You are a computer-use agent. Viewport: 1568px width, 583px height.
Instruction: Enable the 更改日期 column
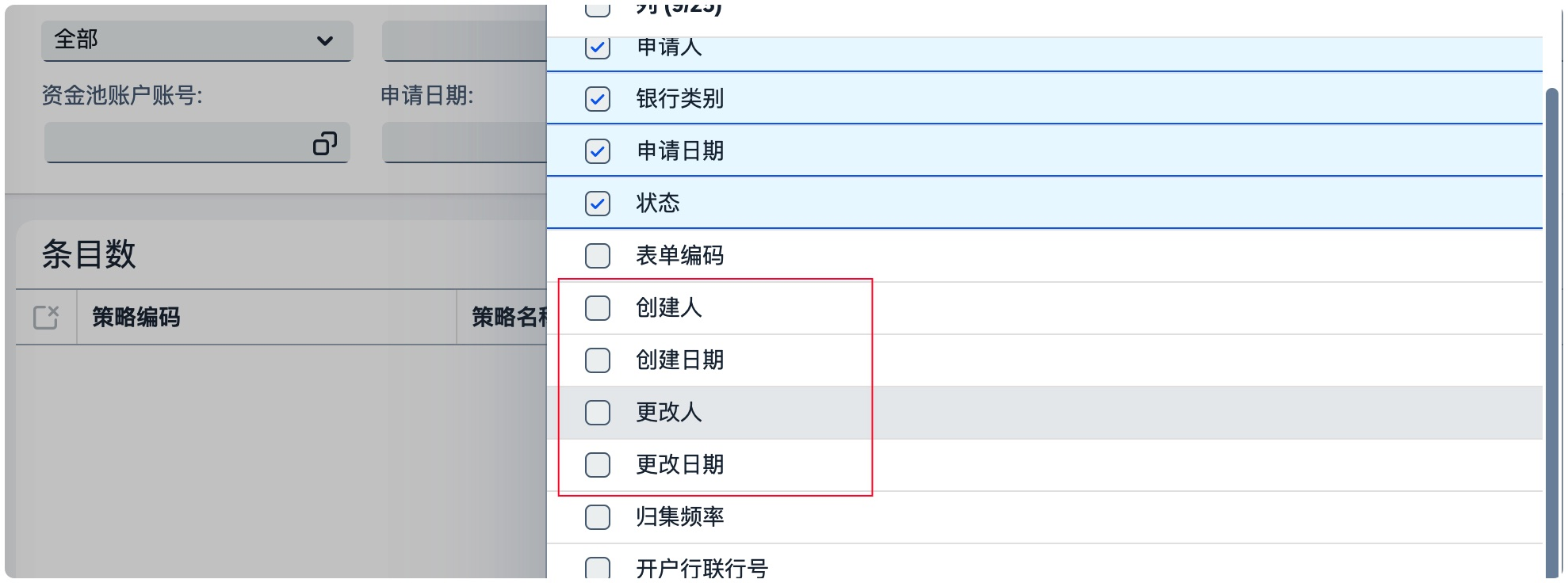(597, 465)
